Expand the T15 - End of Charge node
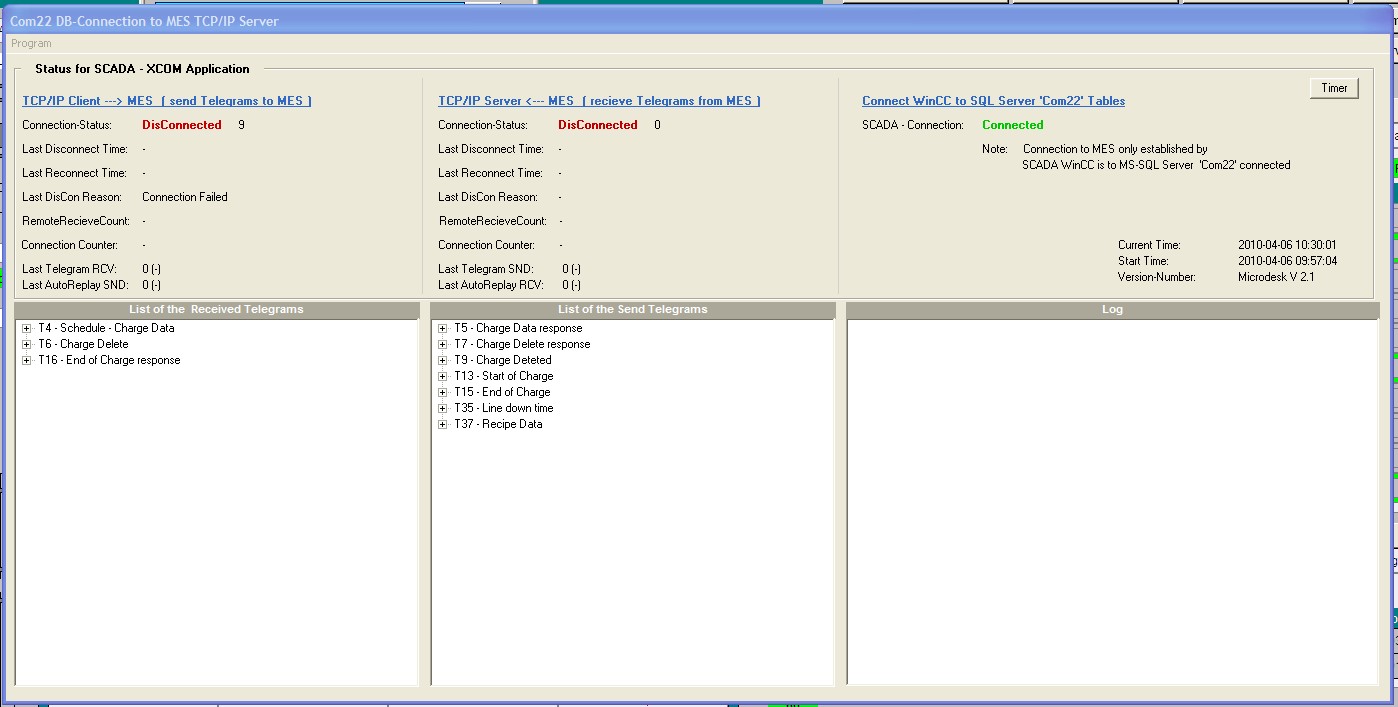 pyautogui.click(x=443, y=392)
